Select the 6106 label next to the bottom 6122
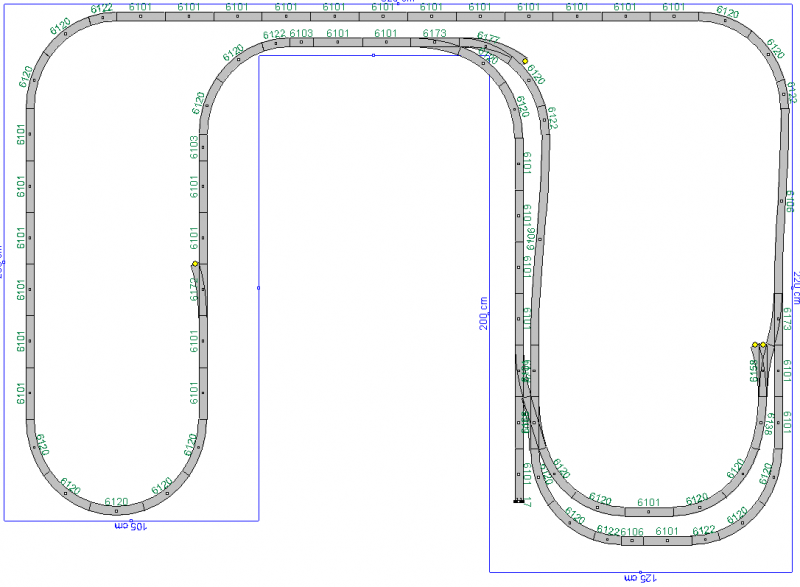The width and height of the screenshot is (800, 587). 632,532
